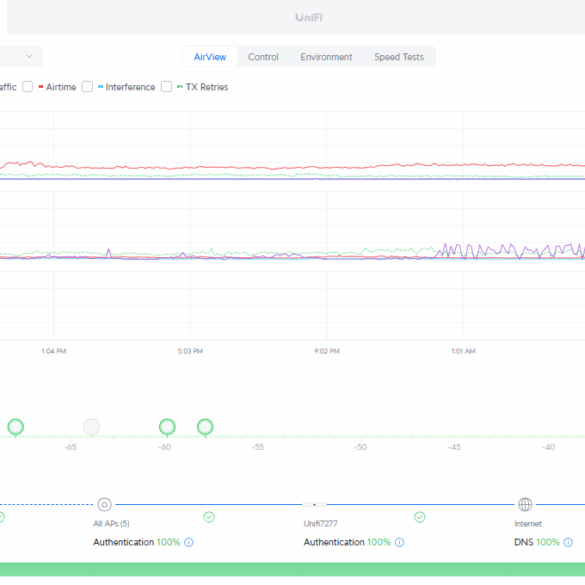The image size is (585, 585).
Task: Open info icon next to All APs Authentication 100%
Action: pos(189,542)
